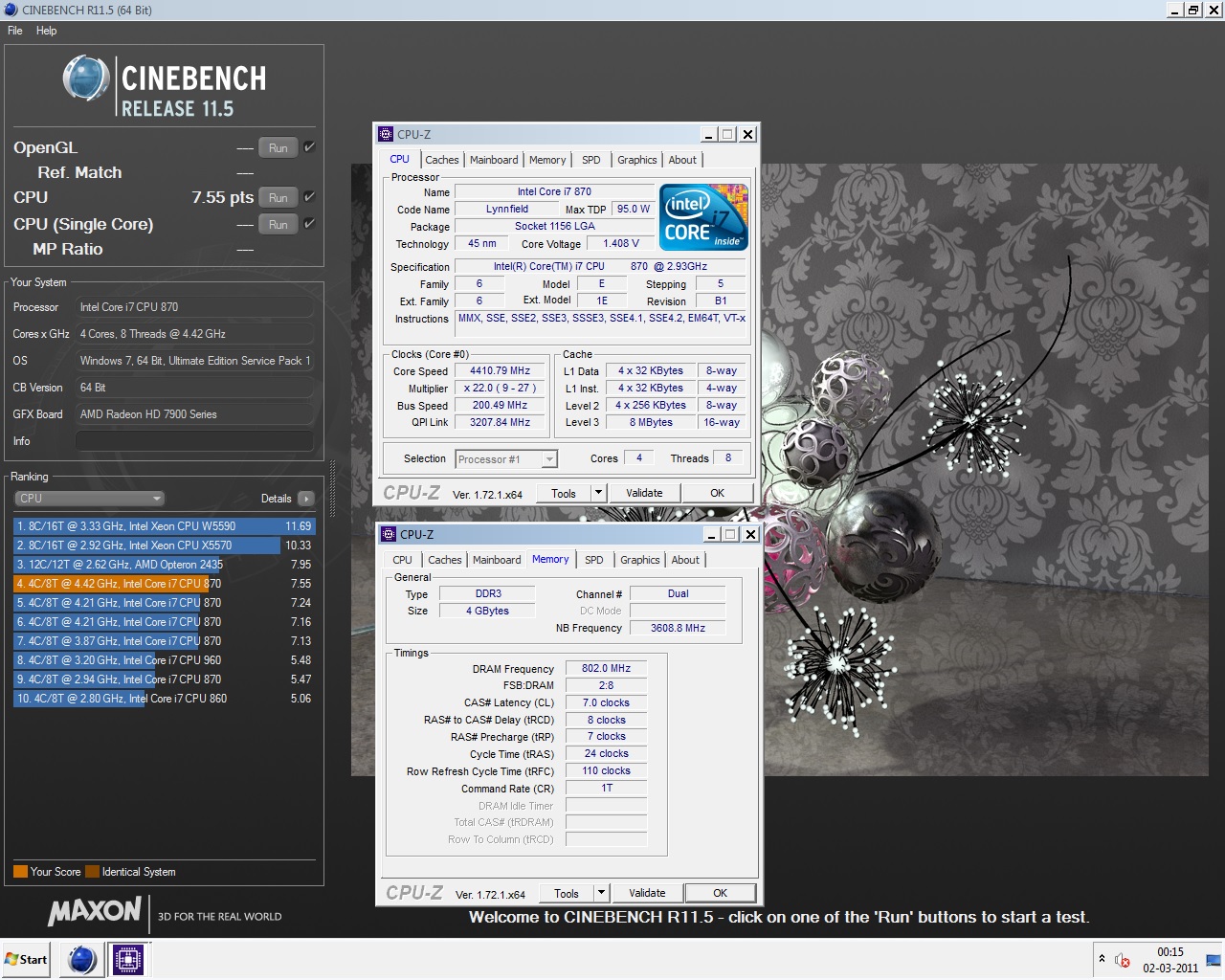Open Tools dropdown arrow in lower CPU-Z window

click(602, 893)
